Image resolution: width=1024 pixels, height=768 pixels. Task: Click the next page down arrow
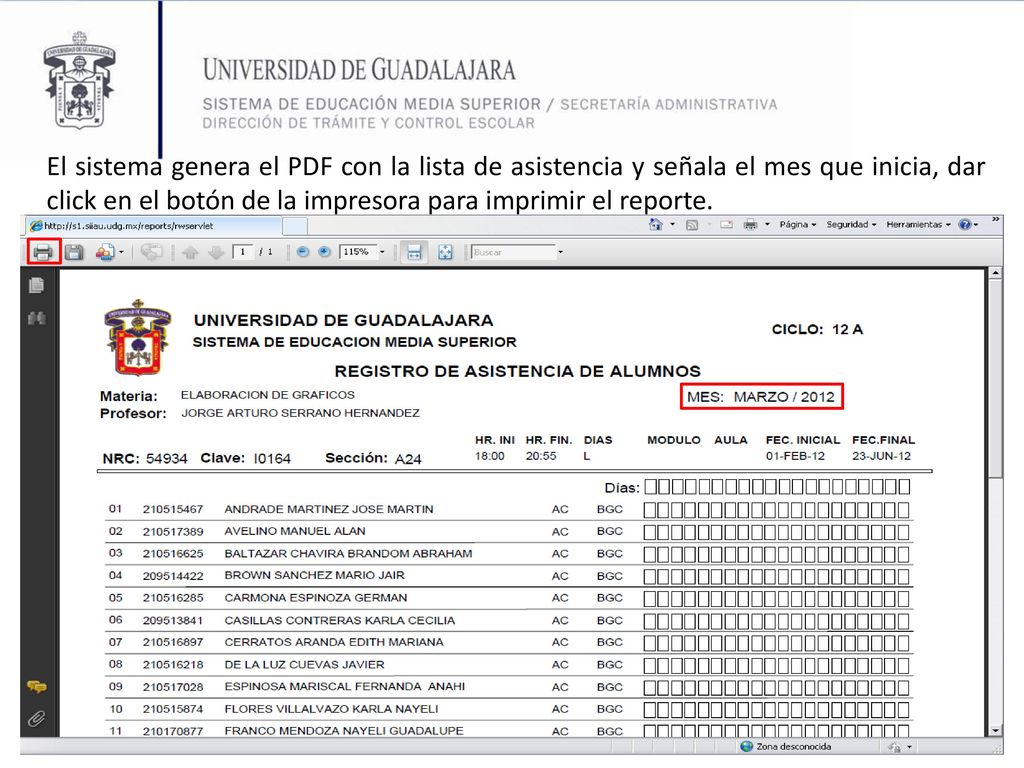click(x=216, y=252)
